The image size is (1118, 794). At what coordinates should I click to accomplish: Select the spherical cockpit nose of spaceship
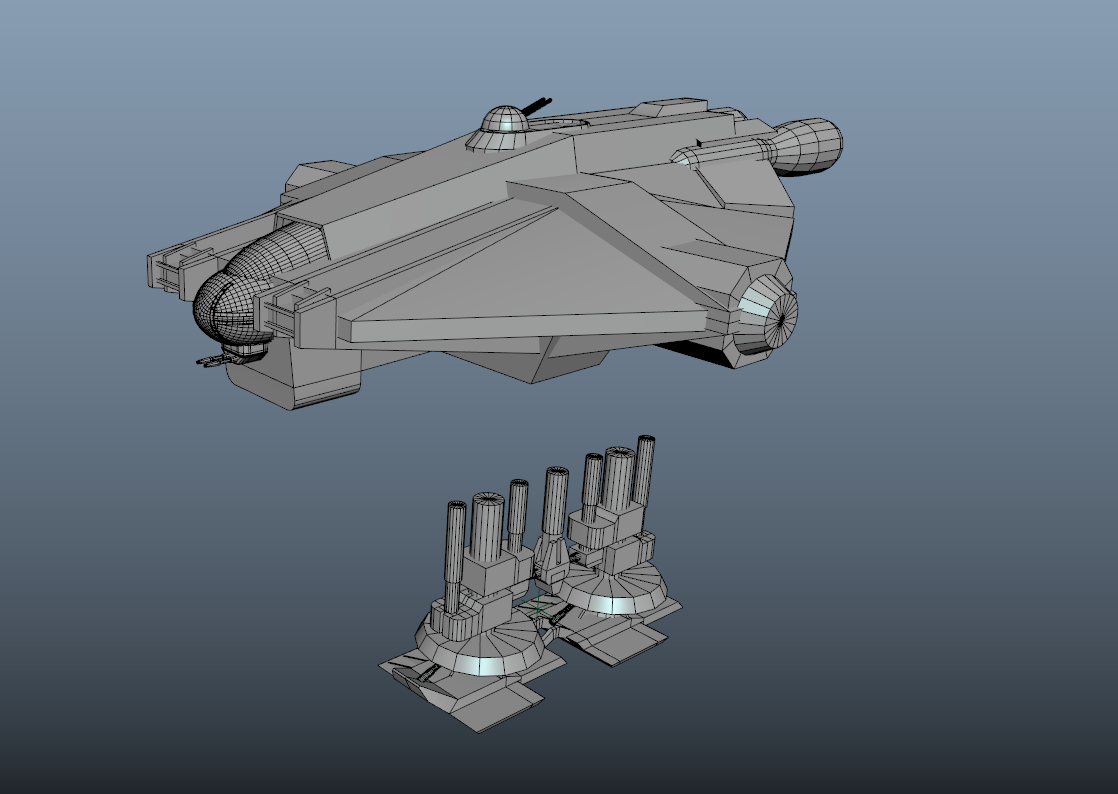(x=232, y=308)
